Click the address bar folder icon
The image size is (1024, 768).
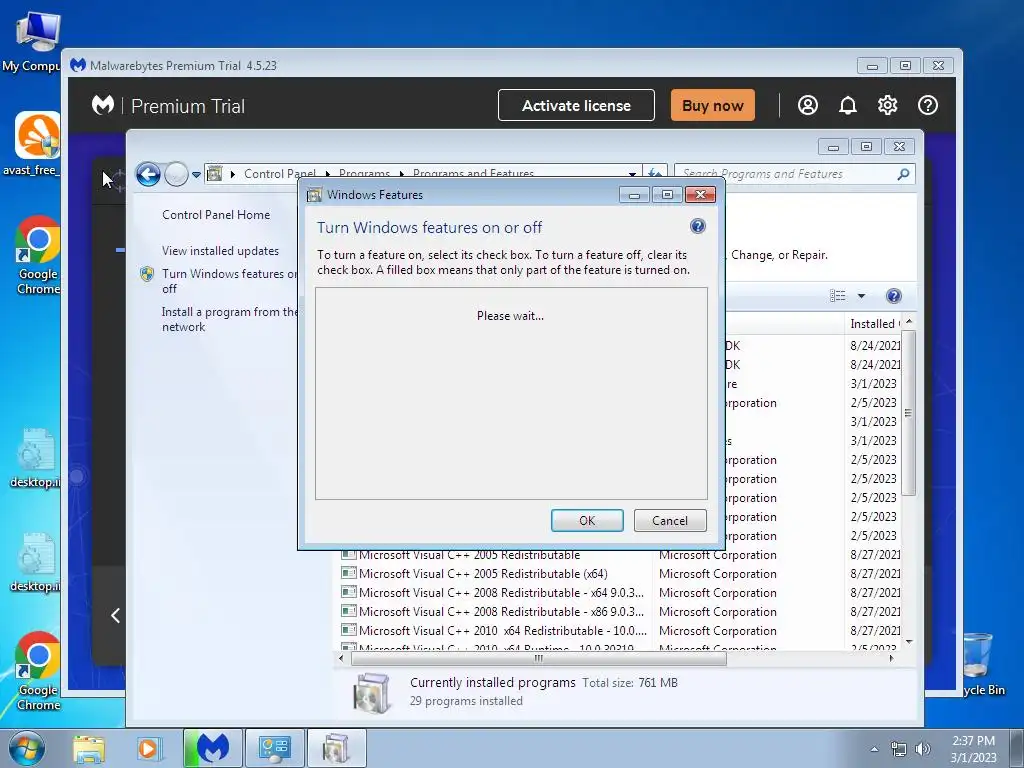[214, 174]
